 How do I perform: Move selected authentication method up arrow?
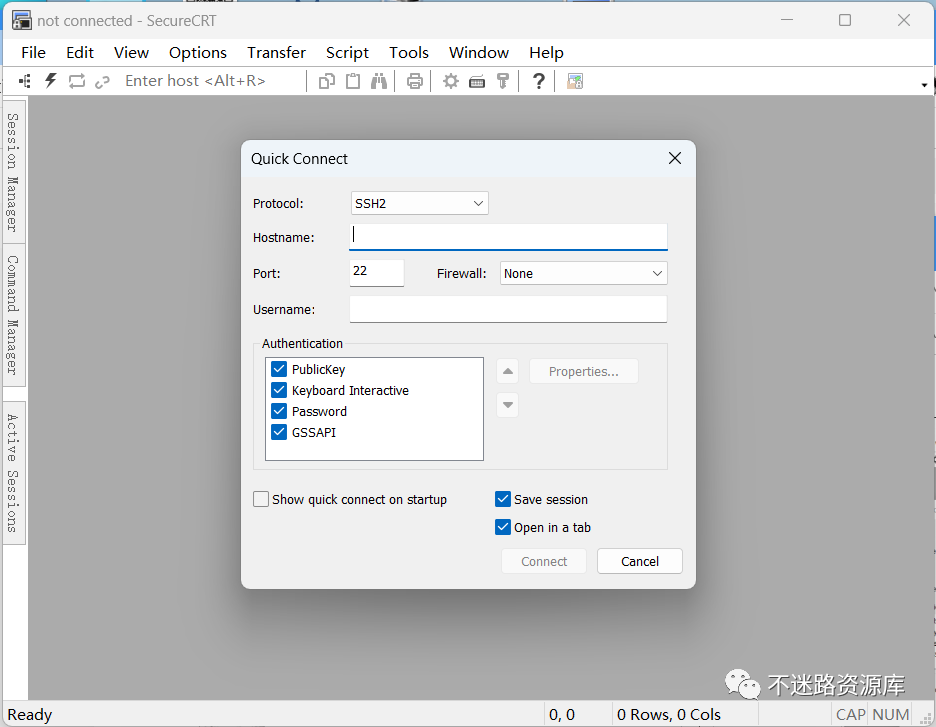point(507,371)
